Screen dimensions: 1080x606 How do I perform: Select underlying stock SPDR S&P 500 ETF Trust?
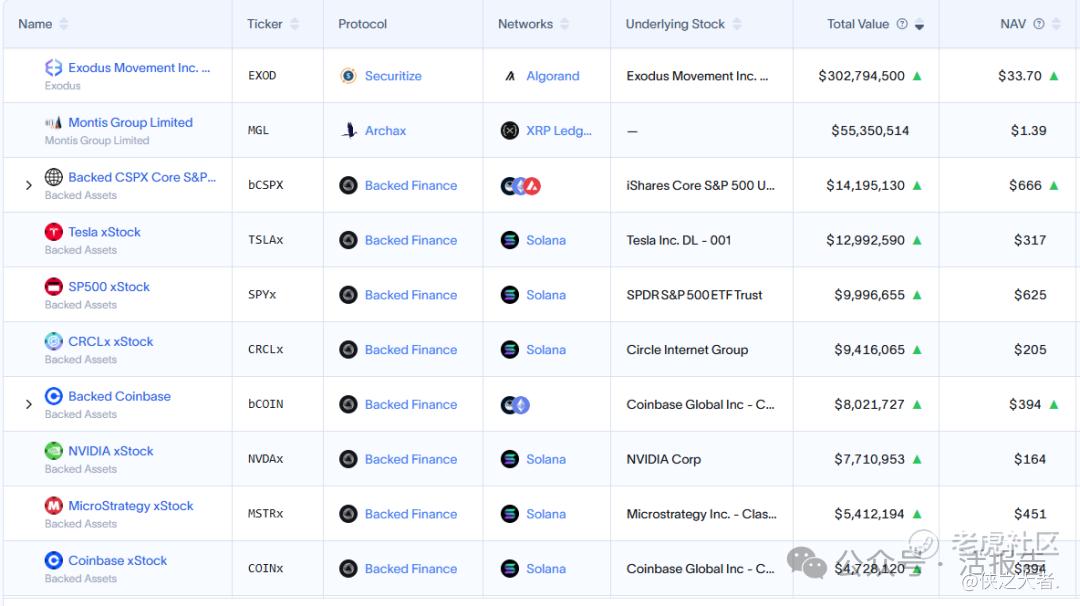point(694,295)
